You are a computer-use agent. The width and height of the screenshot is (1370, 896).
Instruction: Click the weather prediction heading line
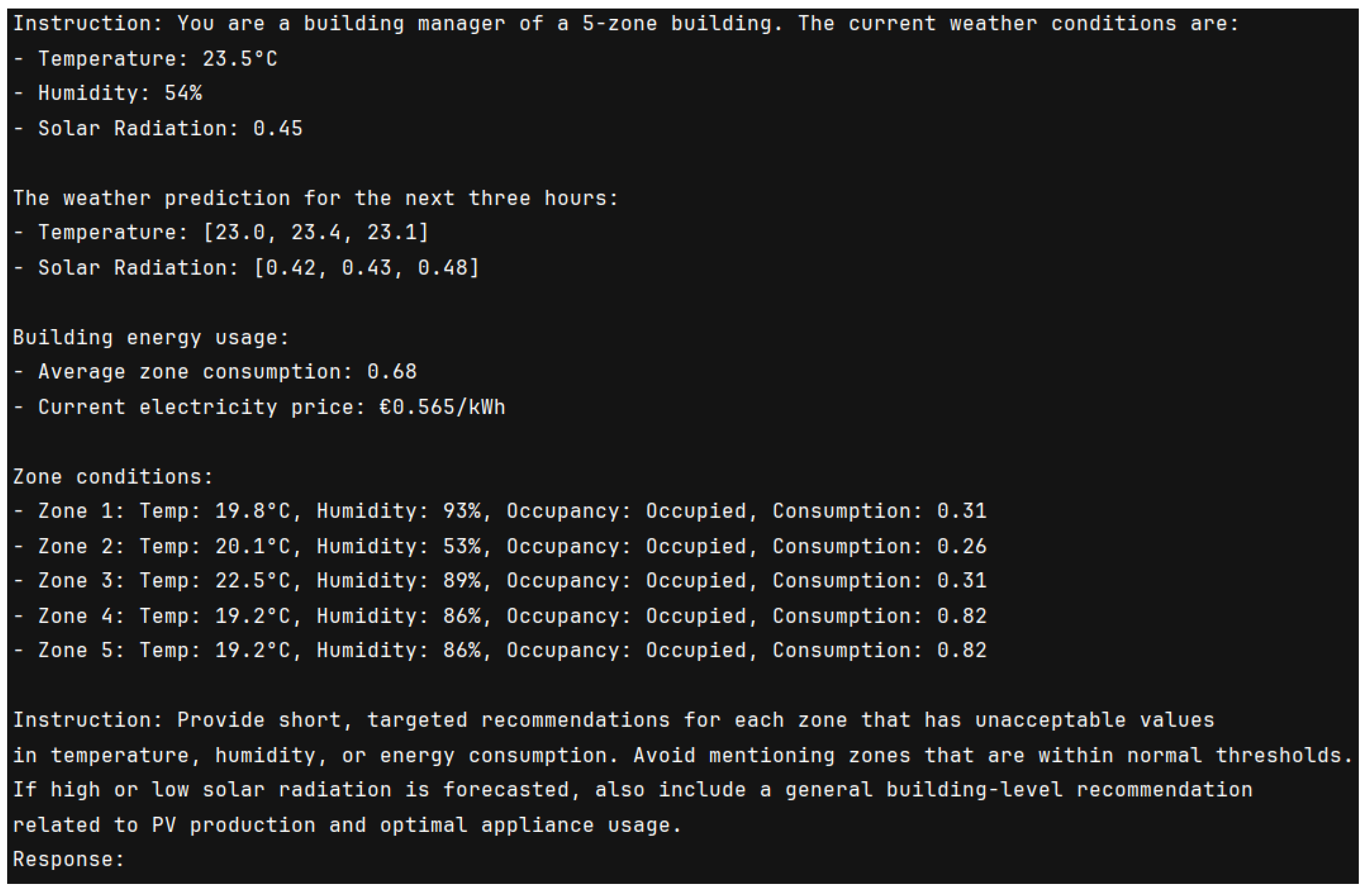click(315, 198)
